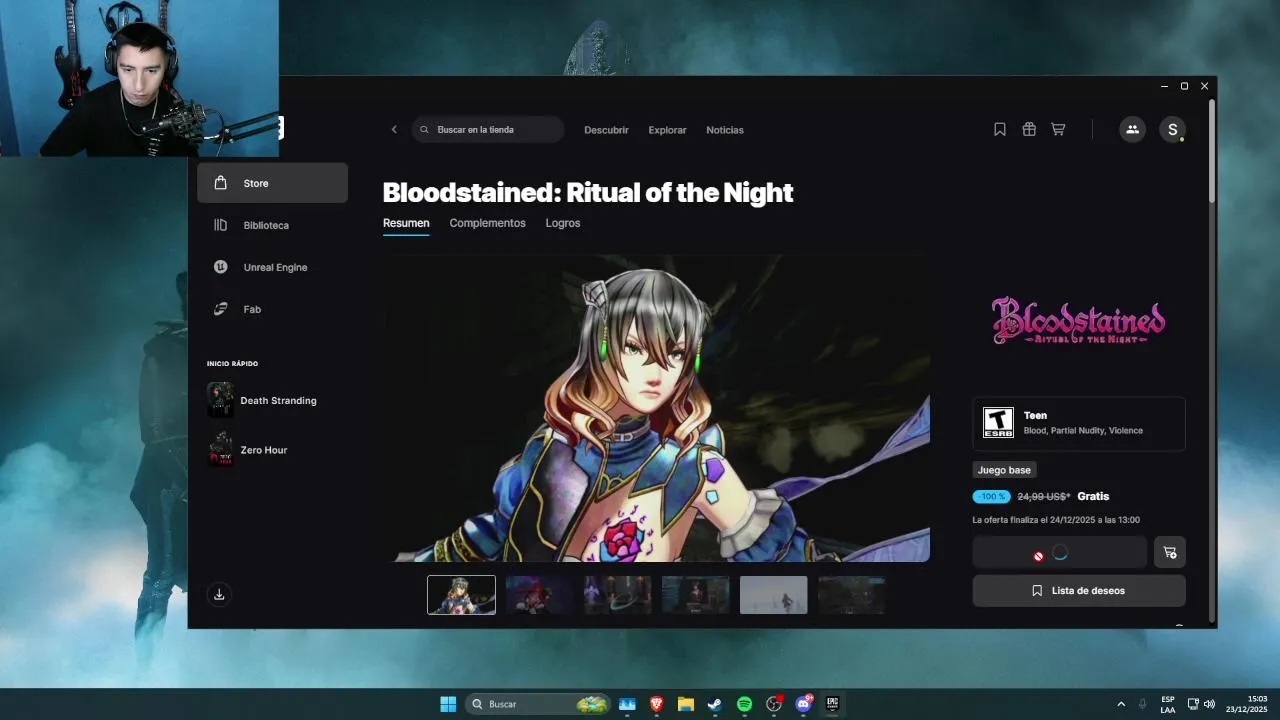Show hidden system tray icons
Viewport: 1280px width, 720px height.
1121,704
